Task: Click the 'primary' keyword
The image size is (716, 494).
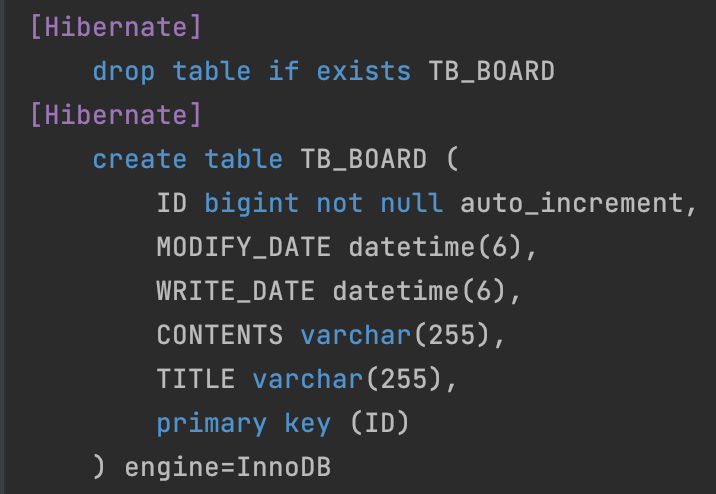Action: pyautogui.click(x=211, y=423)
